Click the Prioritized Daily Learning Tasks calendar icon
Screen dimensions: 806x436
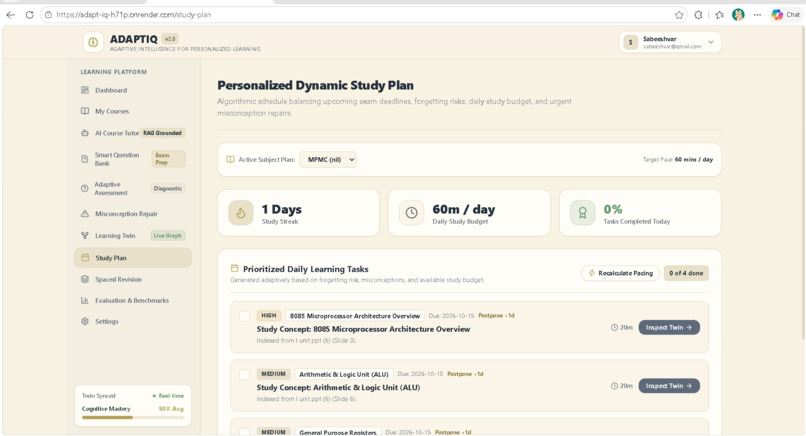(x=234, y=268)
